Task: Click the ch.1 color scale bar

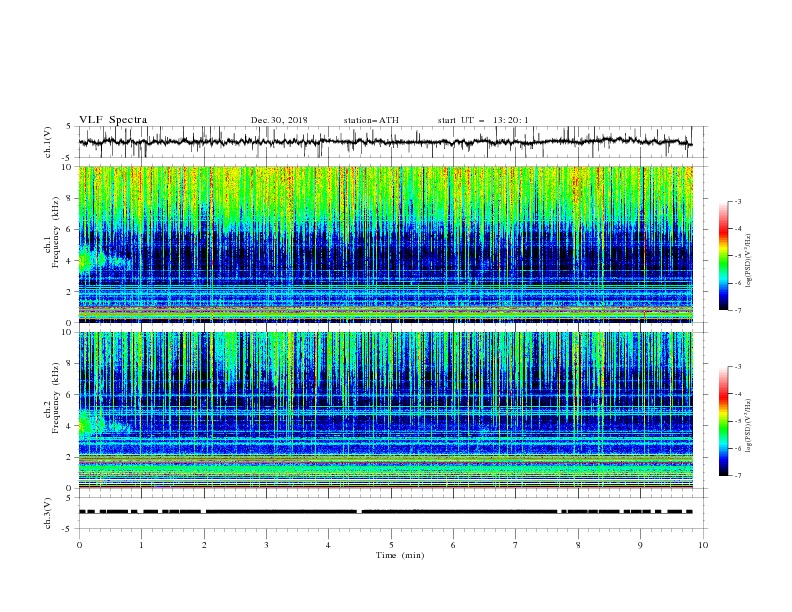Action: [x=723, y=256]
